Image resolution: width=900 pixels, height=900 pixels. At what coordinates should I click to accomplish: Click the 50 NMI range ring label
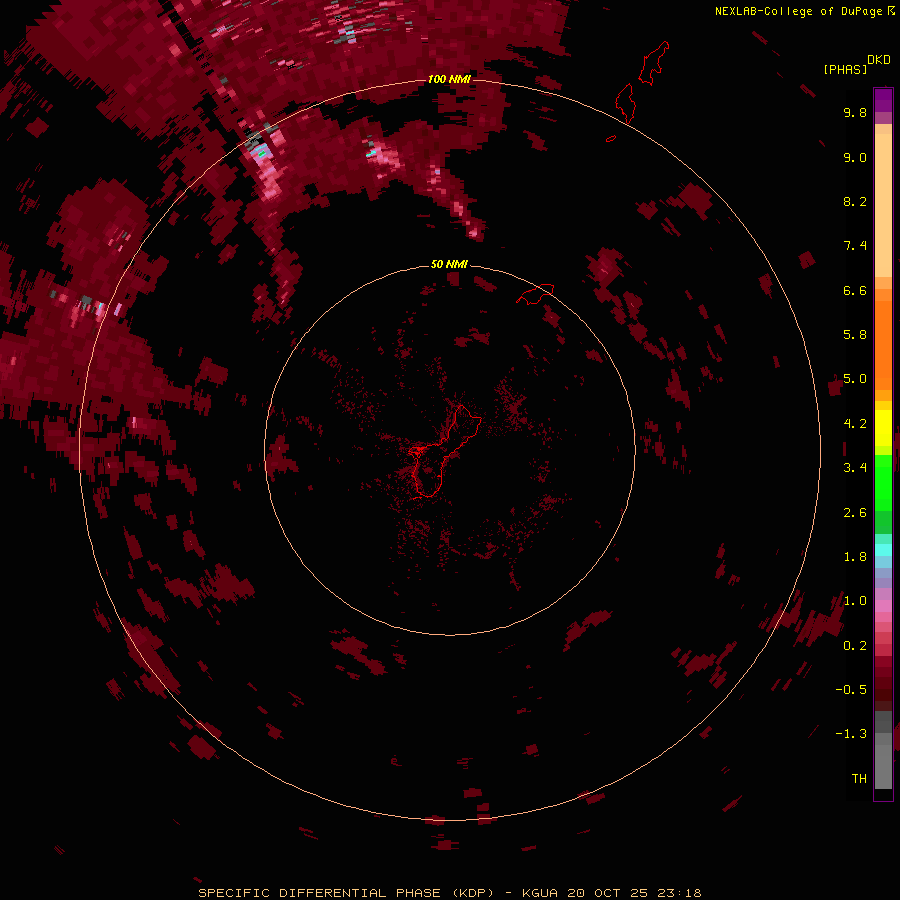click(x=449, y=264)
